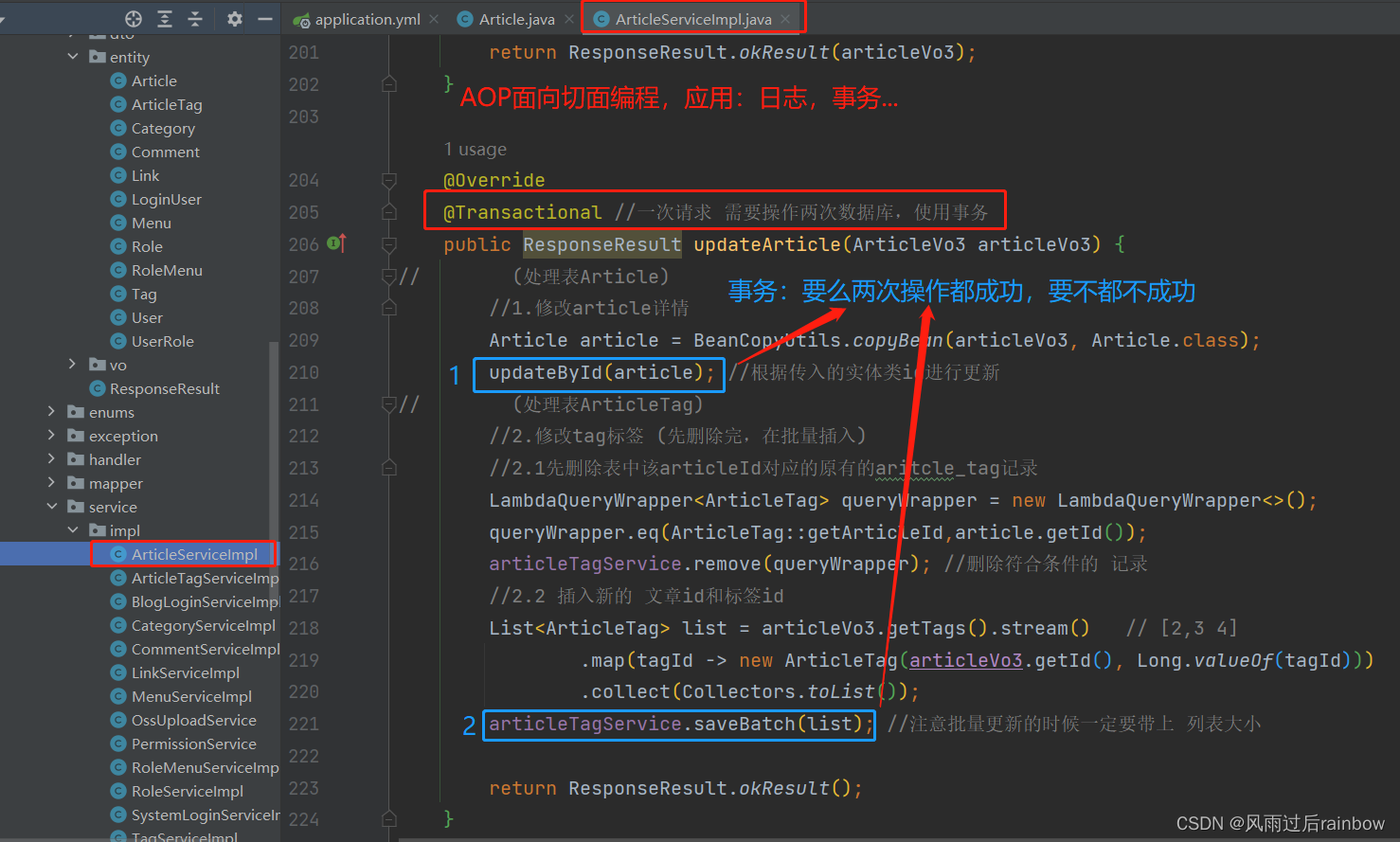Viewport: 1400px width, 842px height.
Task: Select Category class in project tree
Action: [163, 128]
